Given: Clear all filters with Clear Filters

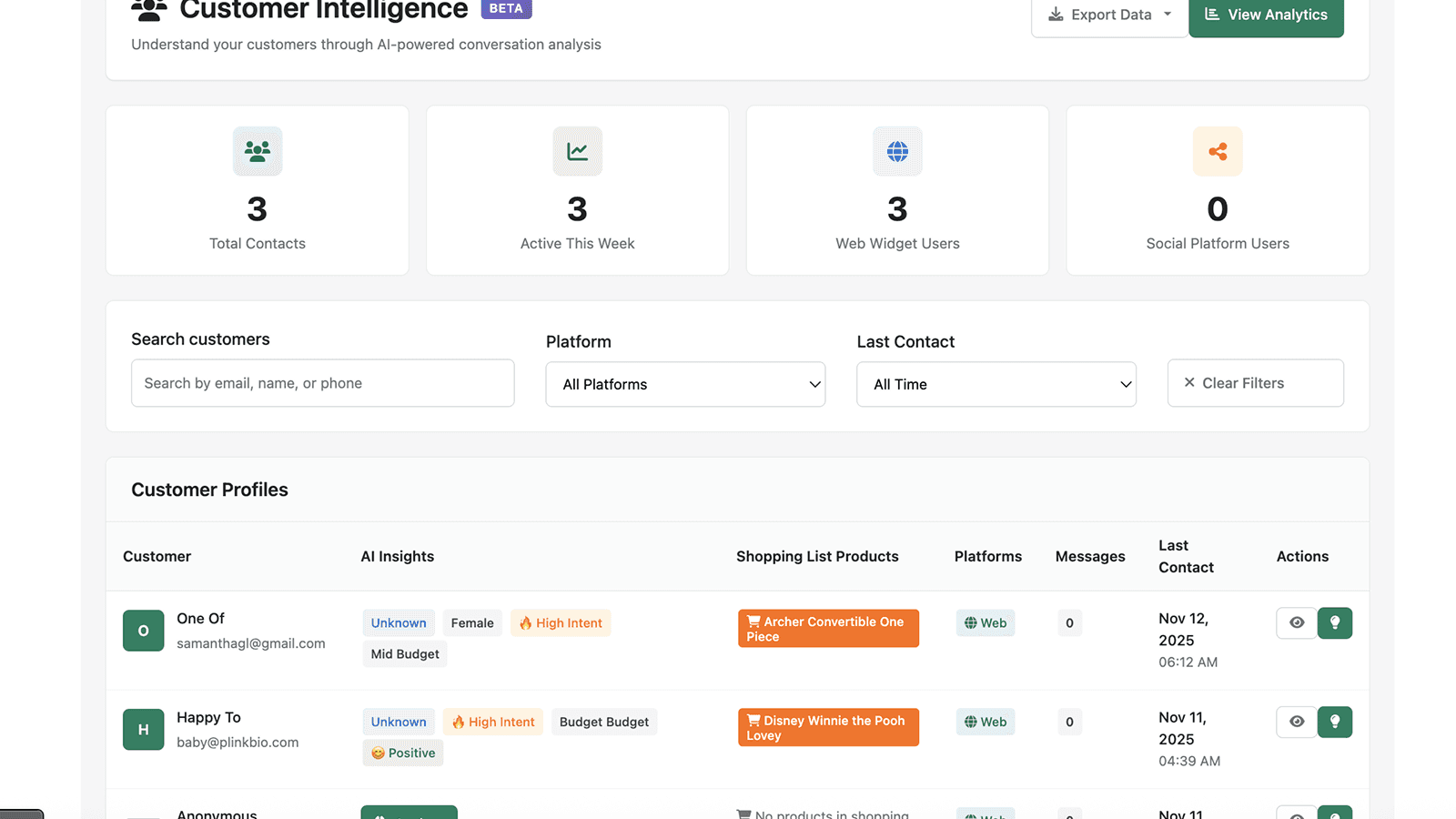Looking at the screenshot, I should coord(1255,382).
